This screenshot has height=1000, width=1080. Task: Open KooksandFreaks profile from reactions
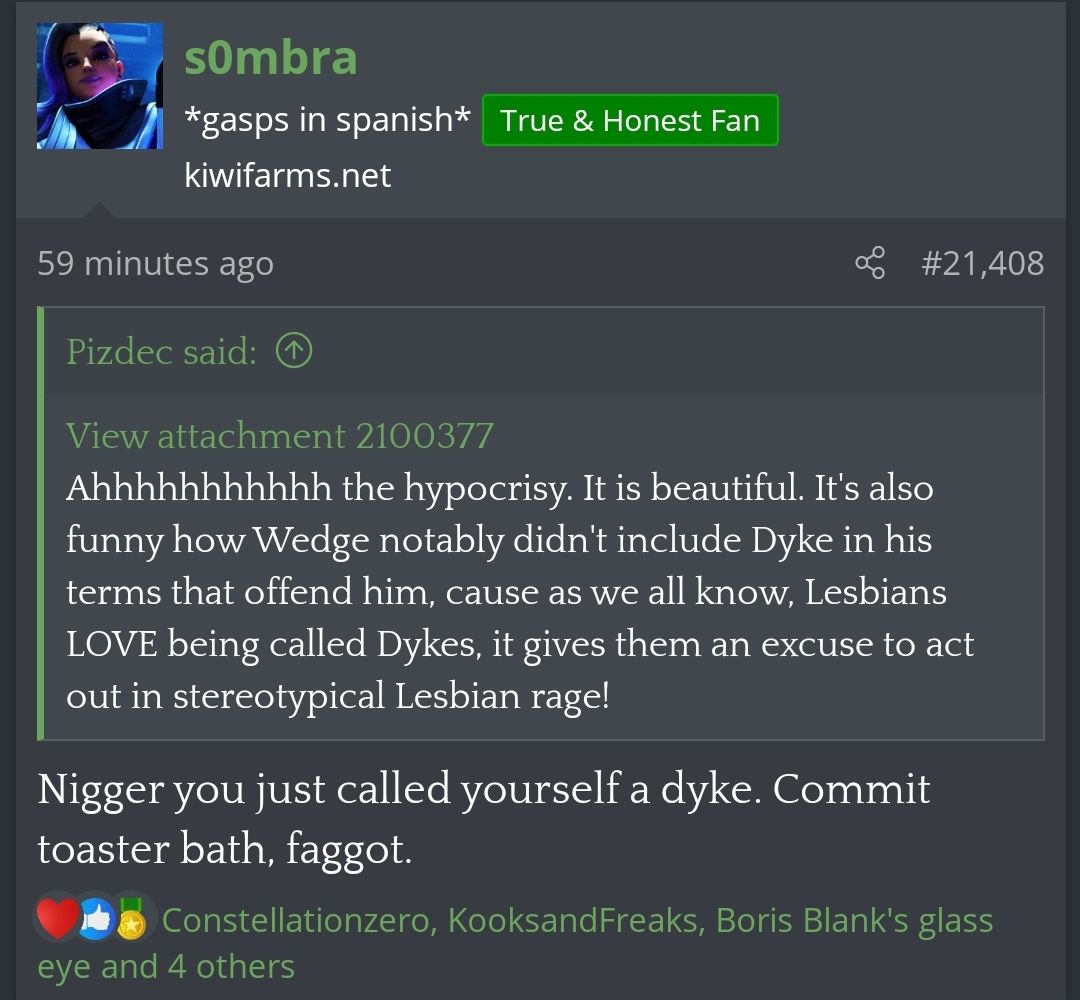click(x=572, y=920)
